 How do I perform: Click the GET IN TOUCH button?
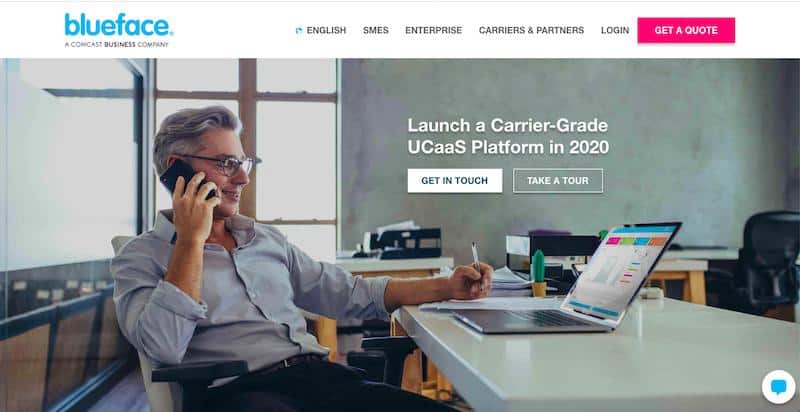455,181
